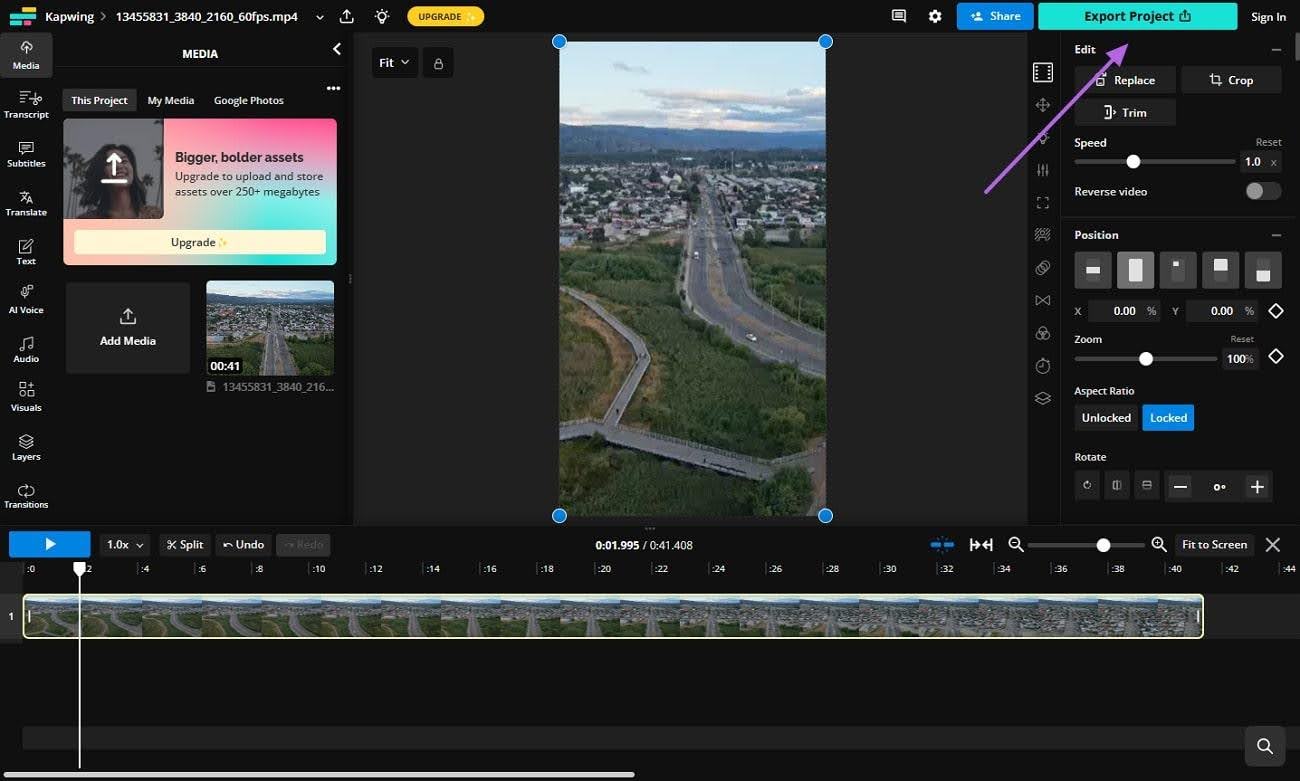Viewport: 1300px width, 781px height.
Task: Click the Replace button
Action: 1125,80
